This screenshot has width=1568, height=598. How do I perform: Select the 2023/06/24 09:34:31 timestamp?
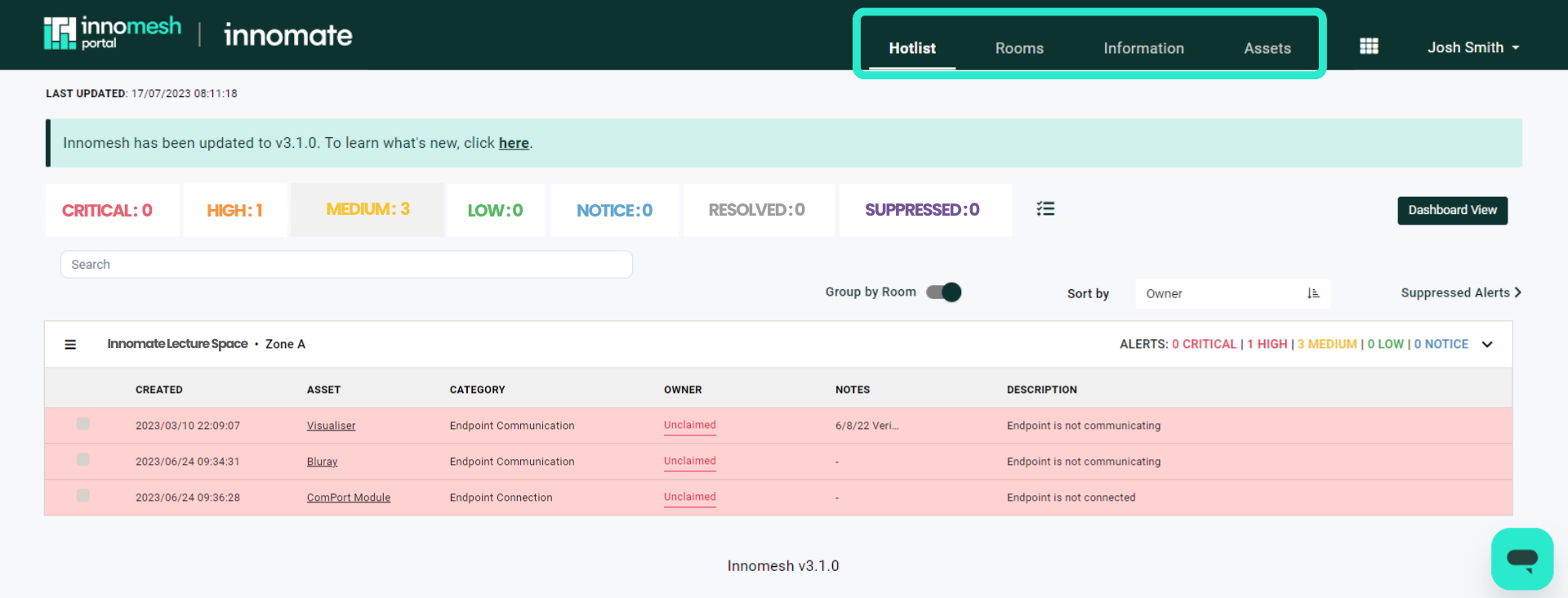[x=188, y=462]
